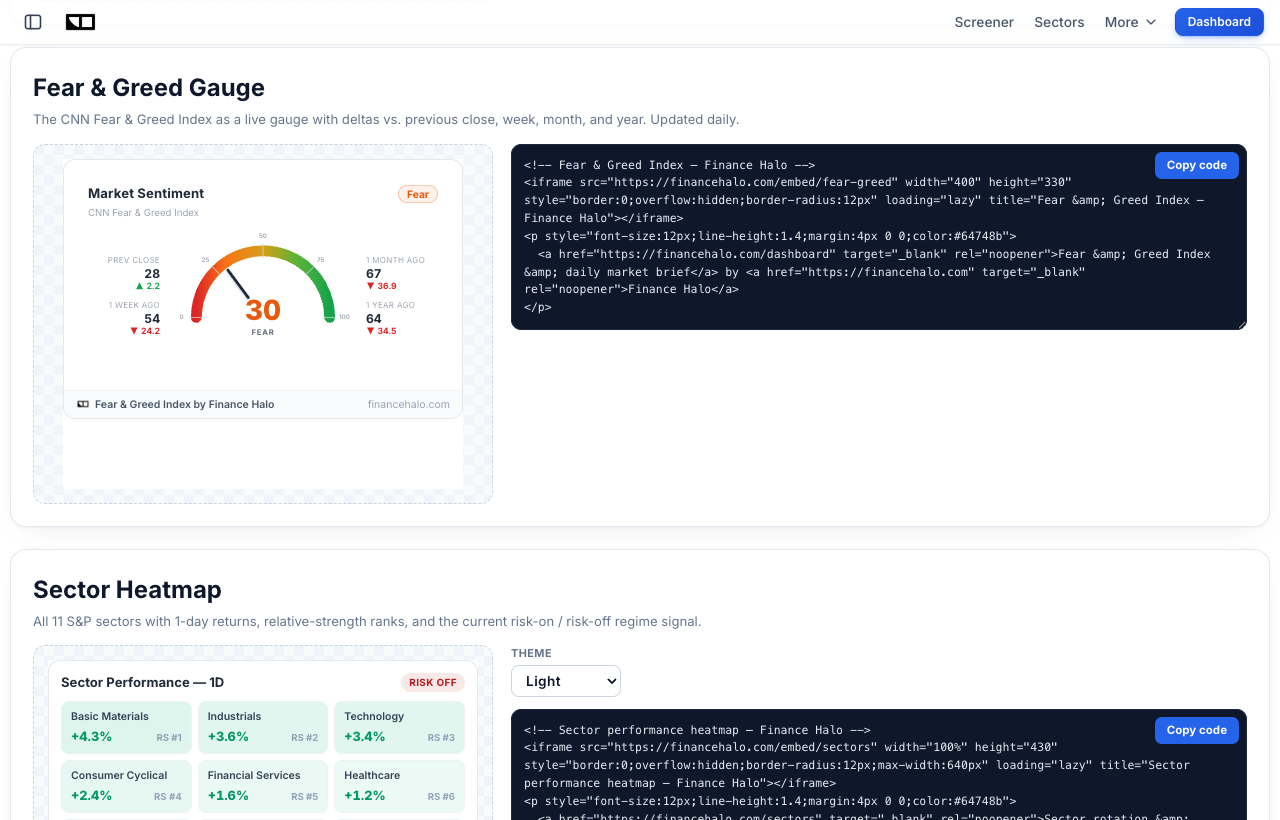Click the Sector Heatmap heading
Image resolution: width=1280 pixels, height=820 pixels.
point(127,589)
